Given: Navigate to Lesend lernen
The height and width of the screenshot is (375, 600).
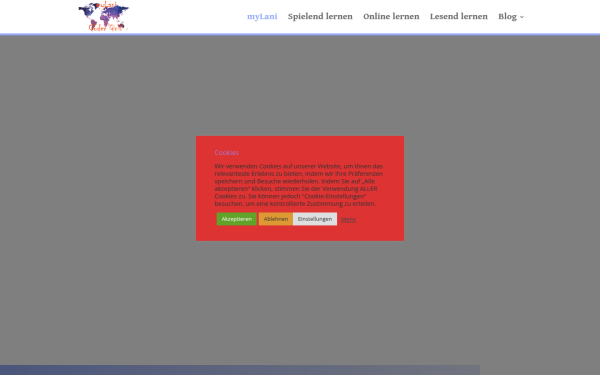Looking at the screenshot, I should click(x=458, y=16).
